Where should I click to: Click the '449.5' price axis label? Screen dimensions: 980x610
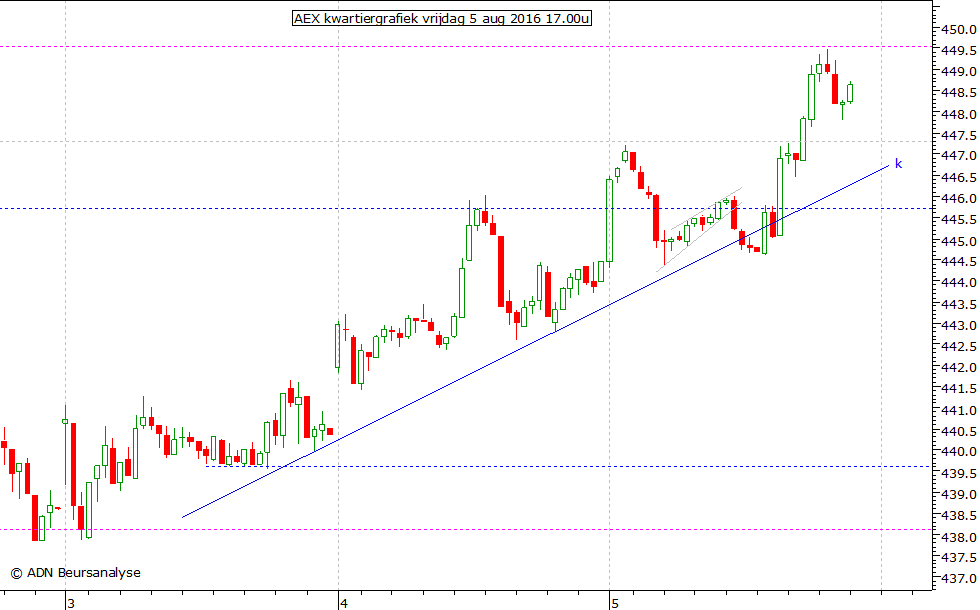pos(959,51)
